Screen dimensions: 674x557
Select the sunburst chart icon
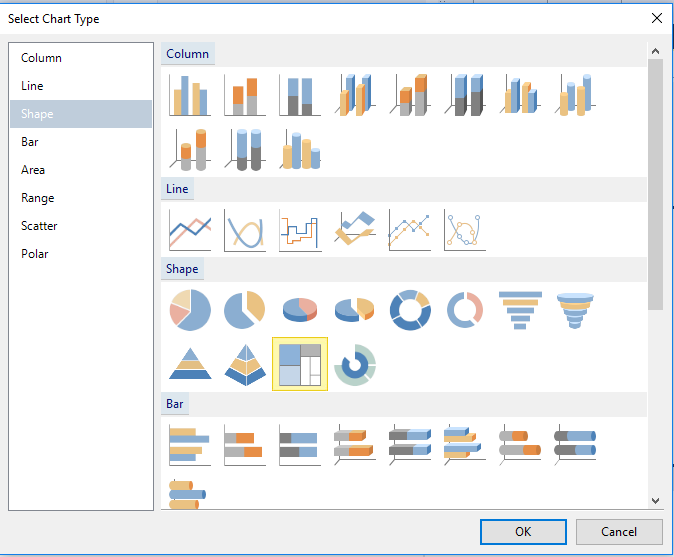tap(354, 365)
